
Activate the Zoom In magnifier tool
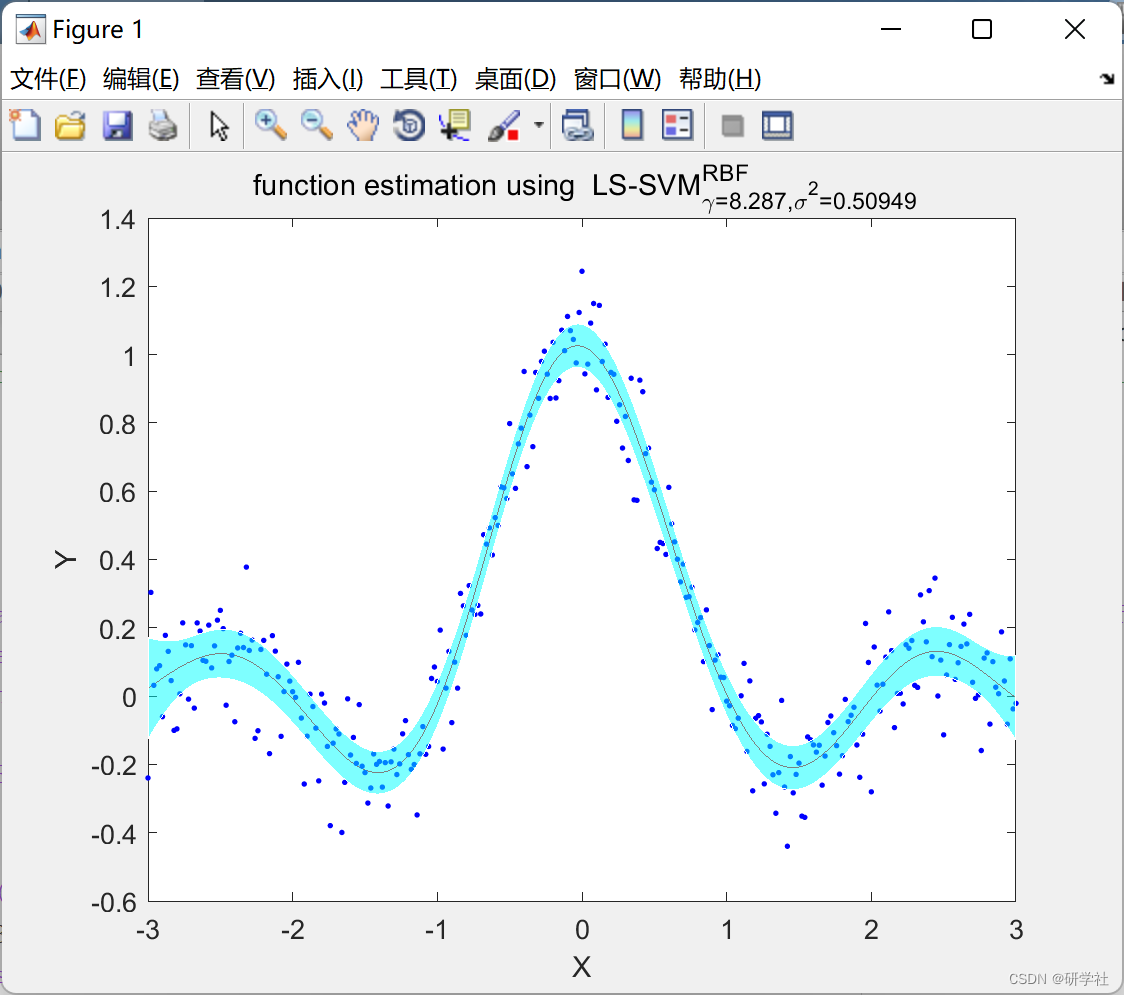(271, 125)
